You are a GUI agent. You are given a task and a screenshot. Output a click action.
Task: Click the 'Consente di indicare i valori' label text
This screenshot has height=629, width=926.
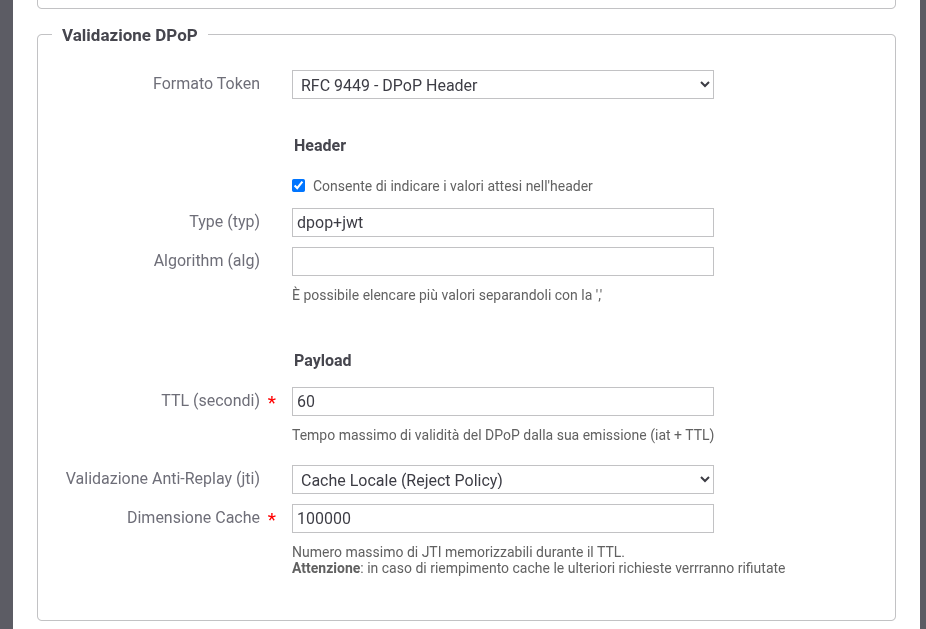click(x=452, y=186)
